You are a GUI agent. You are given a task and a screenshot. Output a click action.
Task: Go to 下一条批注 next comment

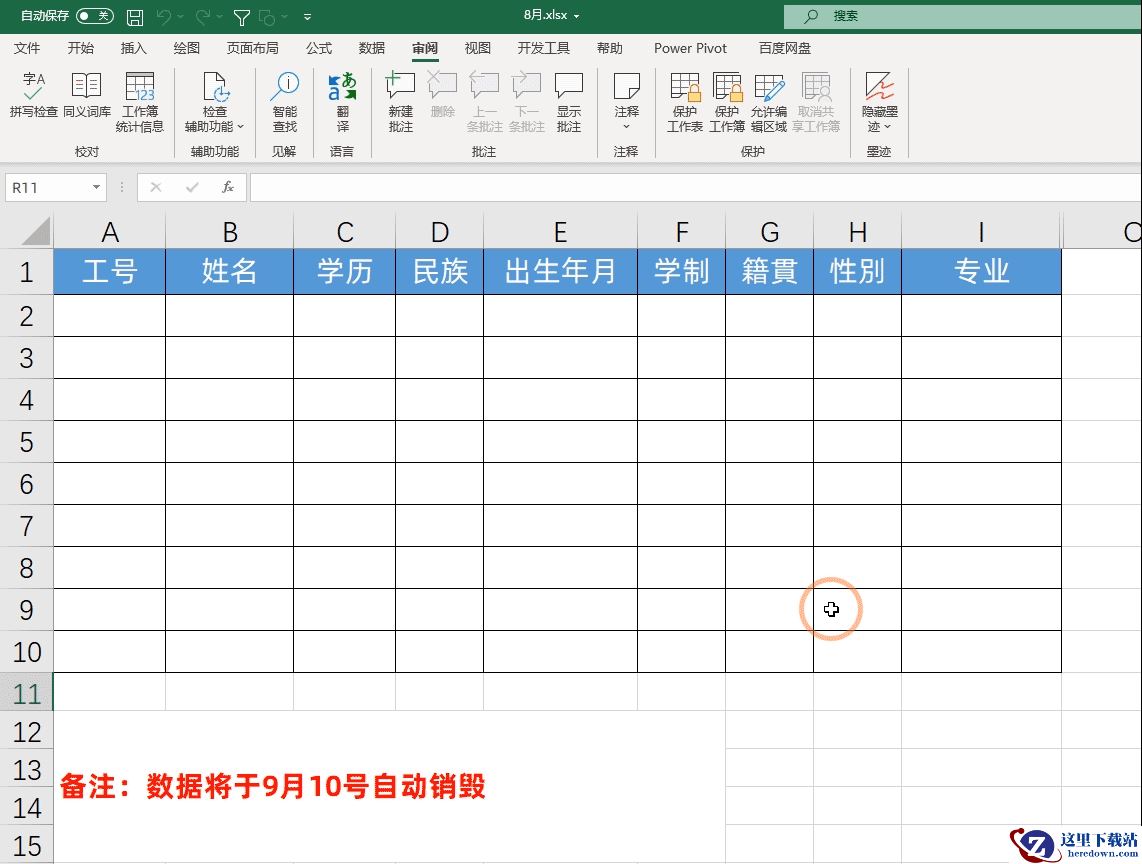[x=527, y=102]
